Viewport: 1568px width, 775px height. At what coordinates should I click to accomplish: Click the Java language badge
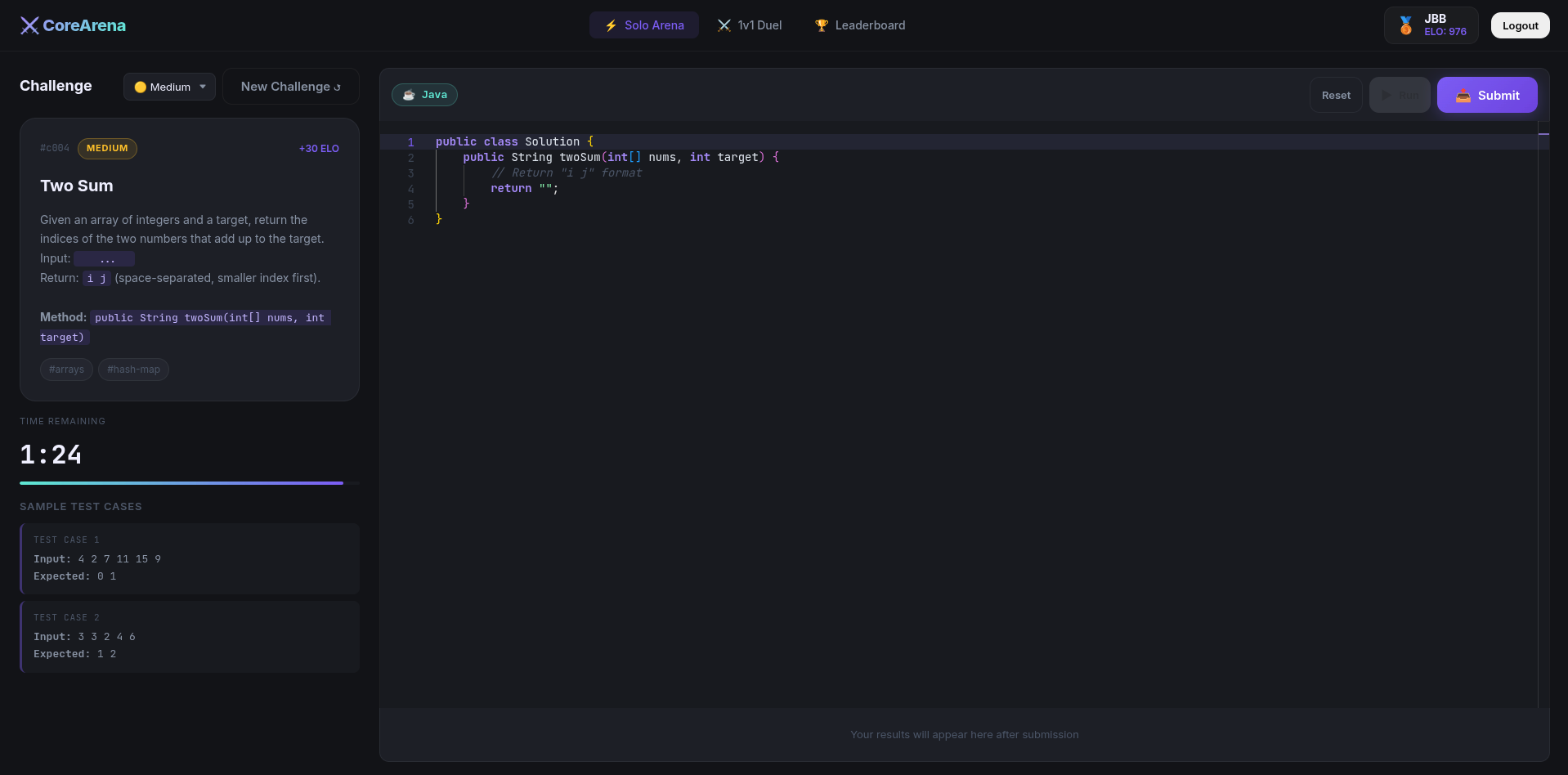pos(424,95)
